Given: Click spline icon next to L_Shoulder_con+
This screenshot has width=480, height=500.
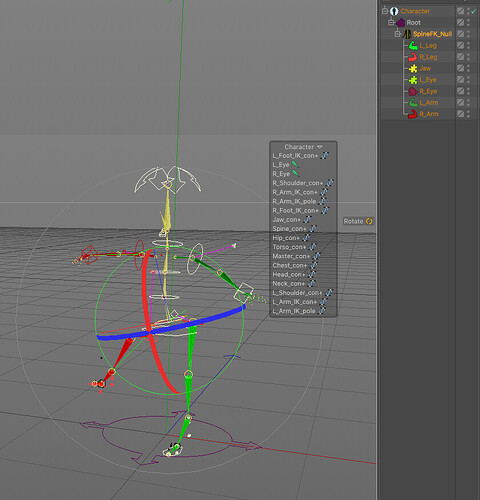Looking at the screenshot, I should click(x=329, y=293).
